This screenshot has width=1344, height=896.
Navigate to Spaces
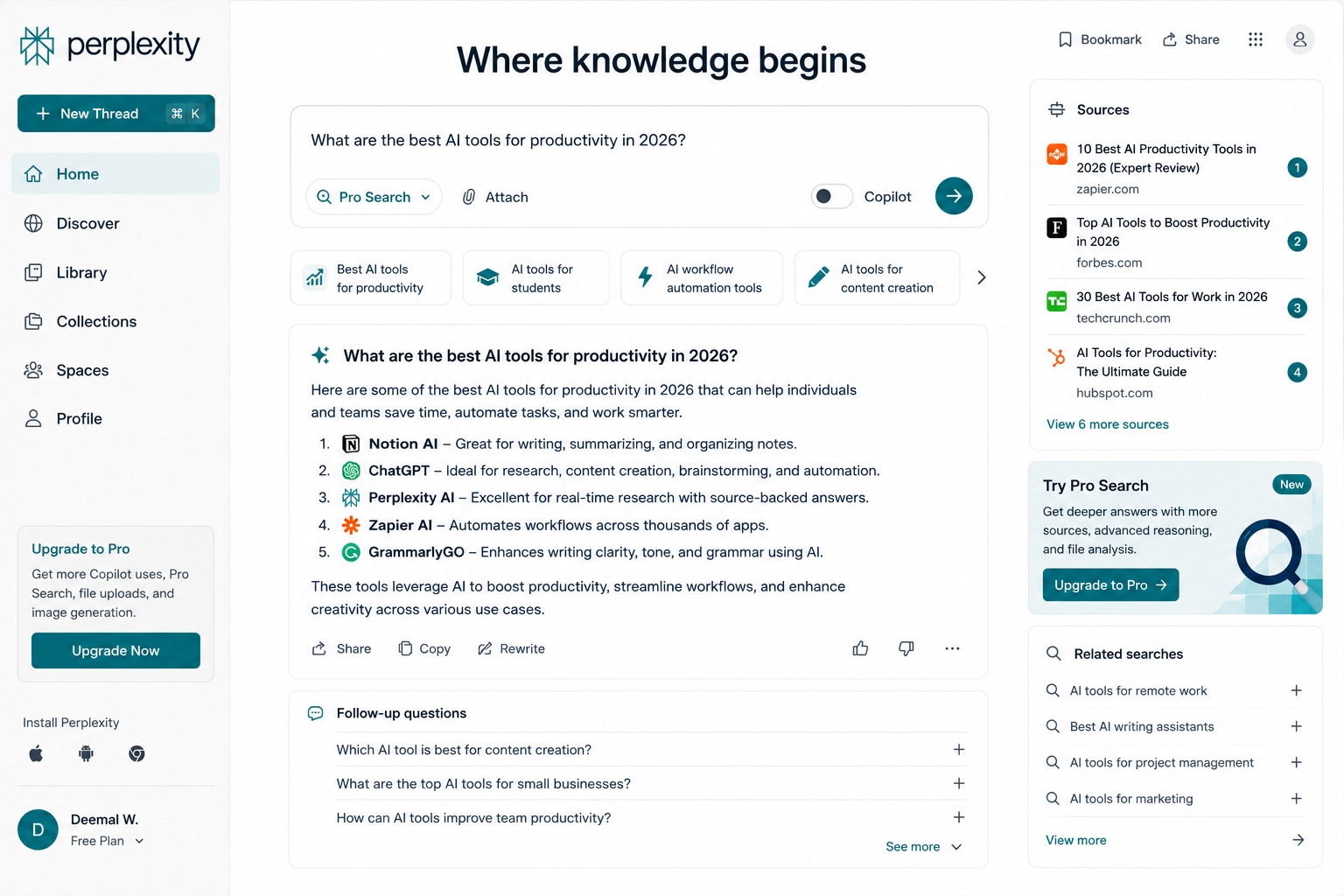115,370
